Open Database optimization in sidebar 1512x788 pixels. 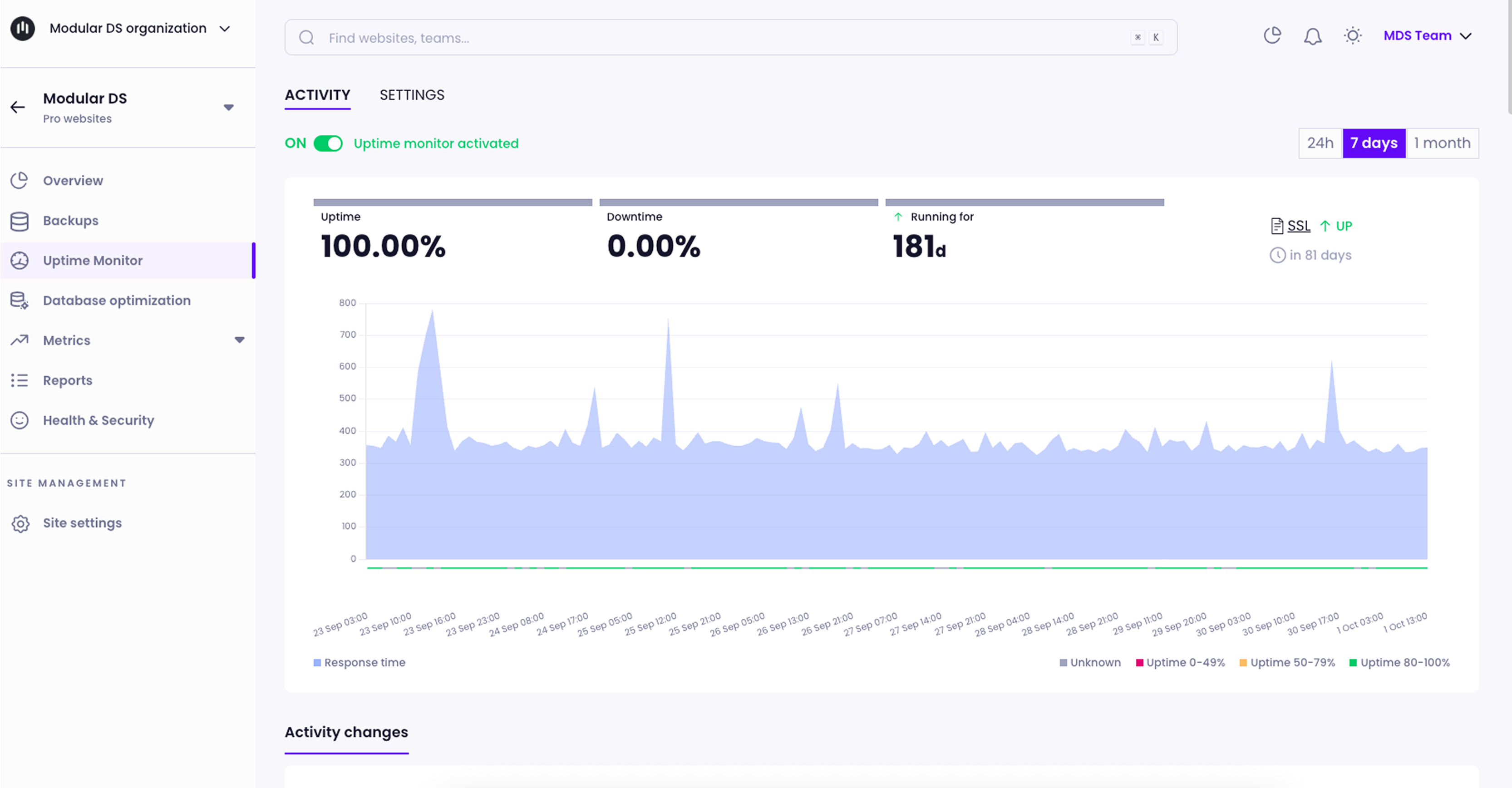[x=116, y=300]
